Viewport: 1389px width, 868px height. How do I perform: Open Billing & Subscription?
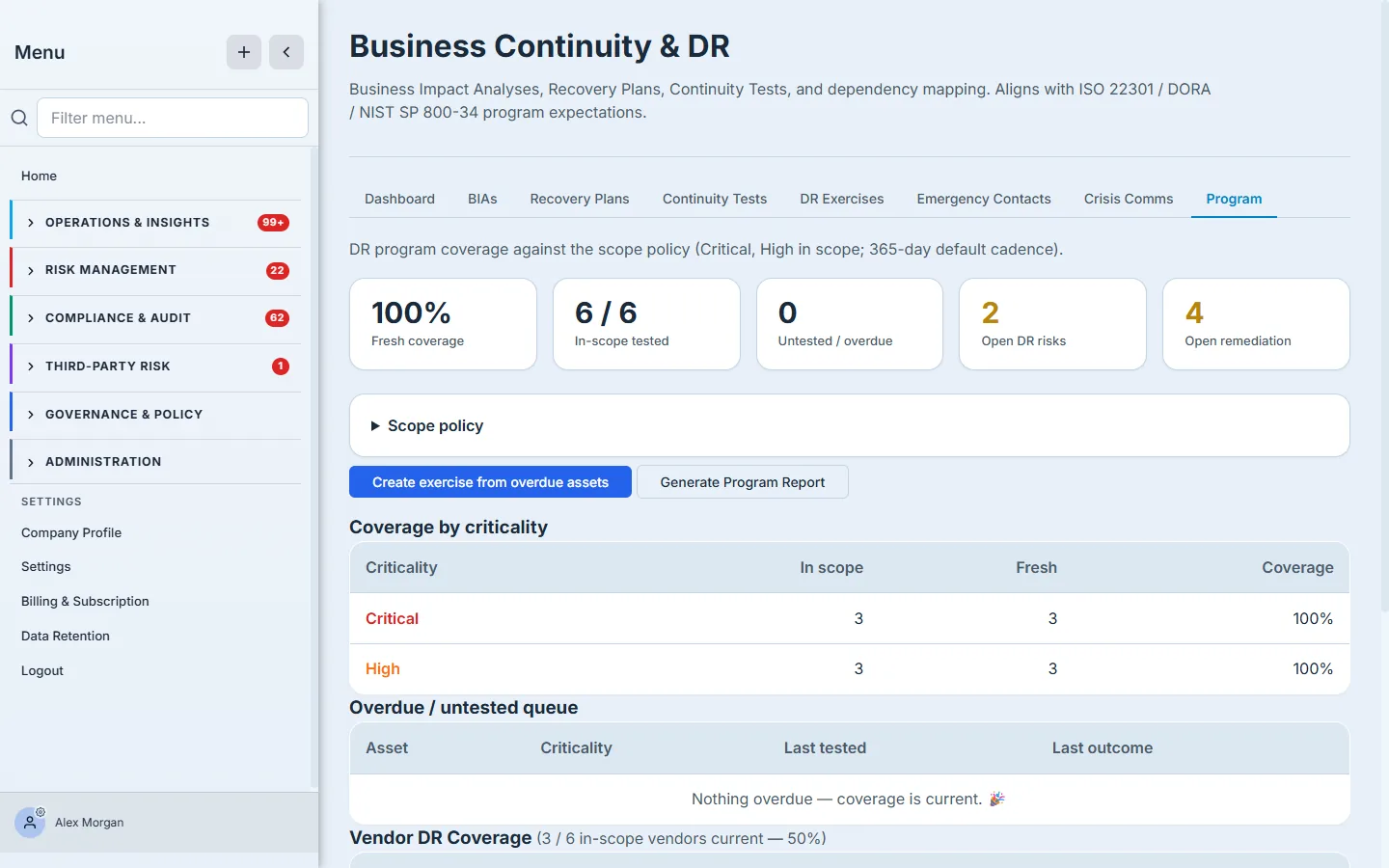pos(85,601)
